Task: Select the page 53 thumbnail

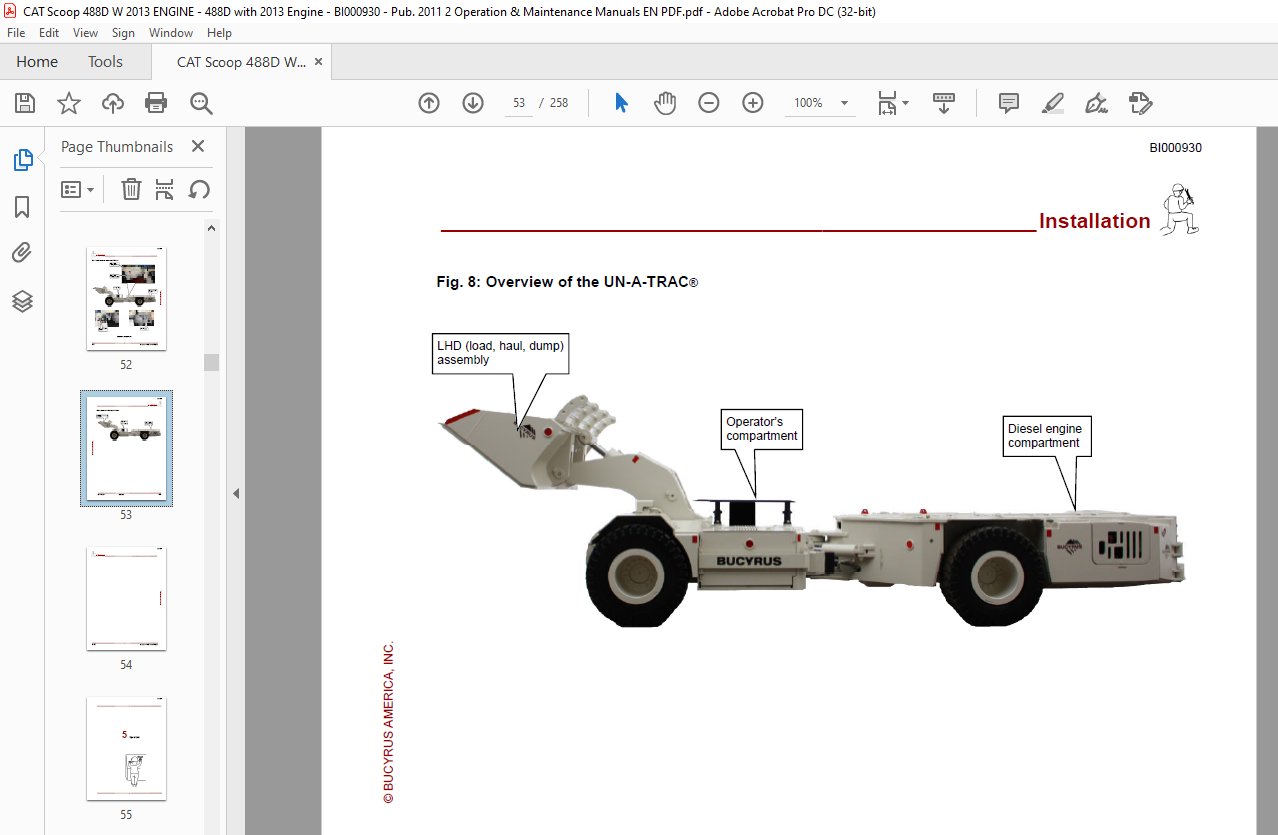Action: pos(126,448)
